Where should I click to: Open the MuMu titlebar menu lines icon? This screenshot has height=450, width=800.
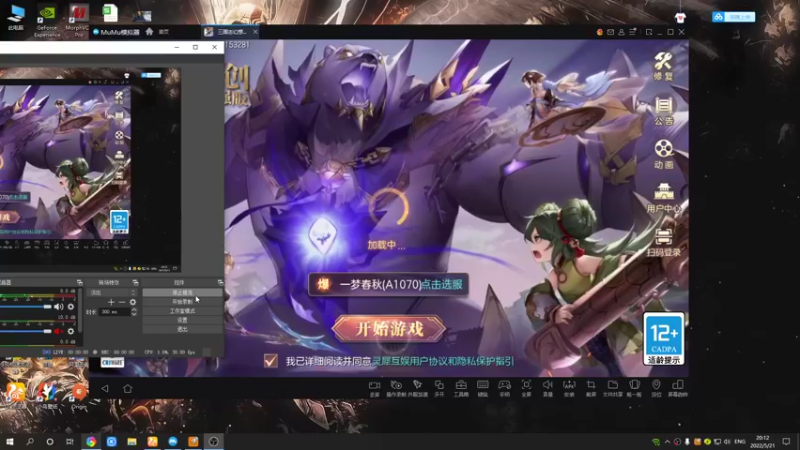[633, 32]
